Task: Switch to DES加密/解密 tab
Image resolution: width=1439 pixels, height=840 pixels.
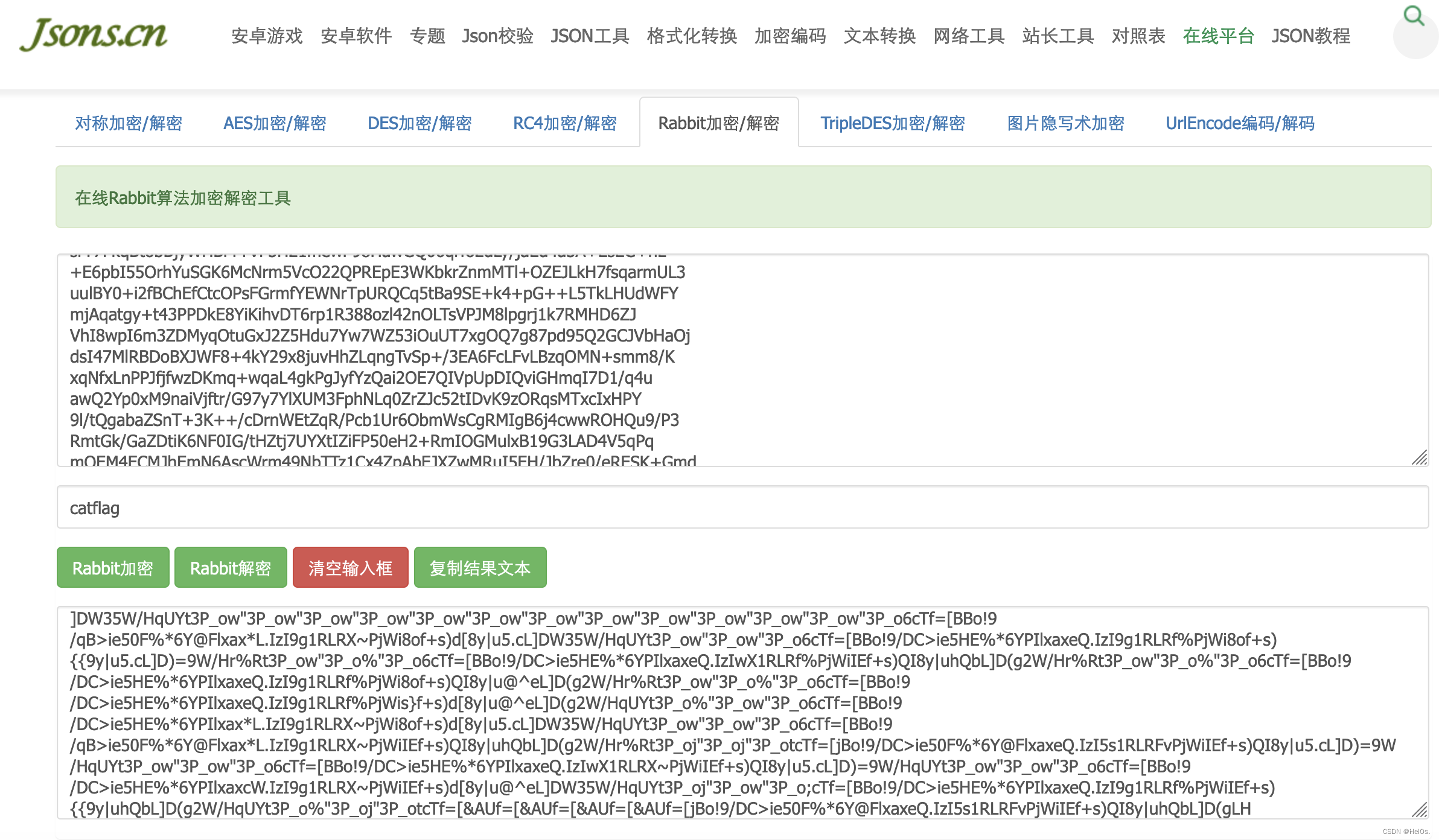Action: tap(420, 124)
